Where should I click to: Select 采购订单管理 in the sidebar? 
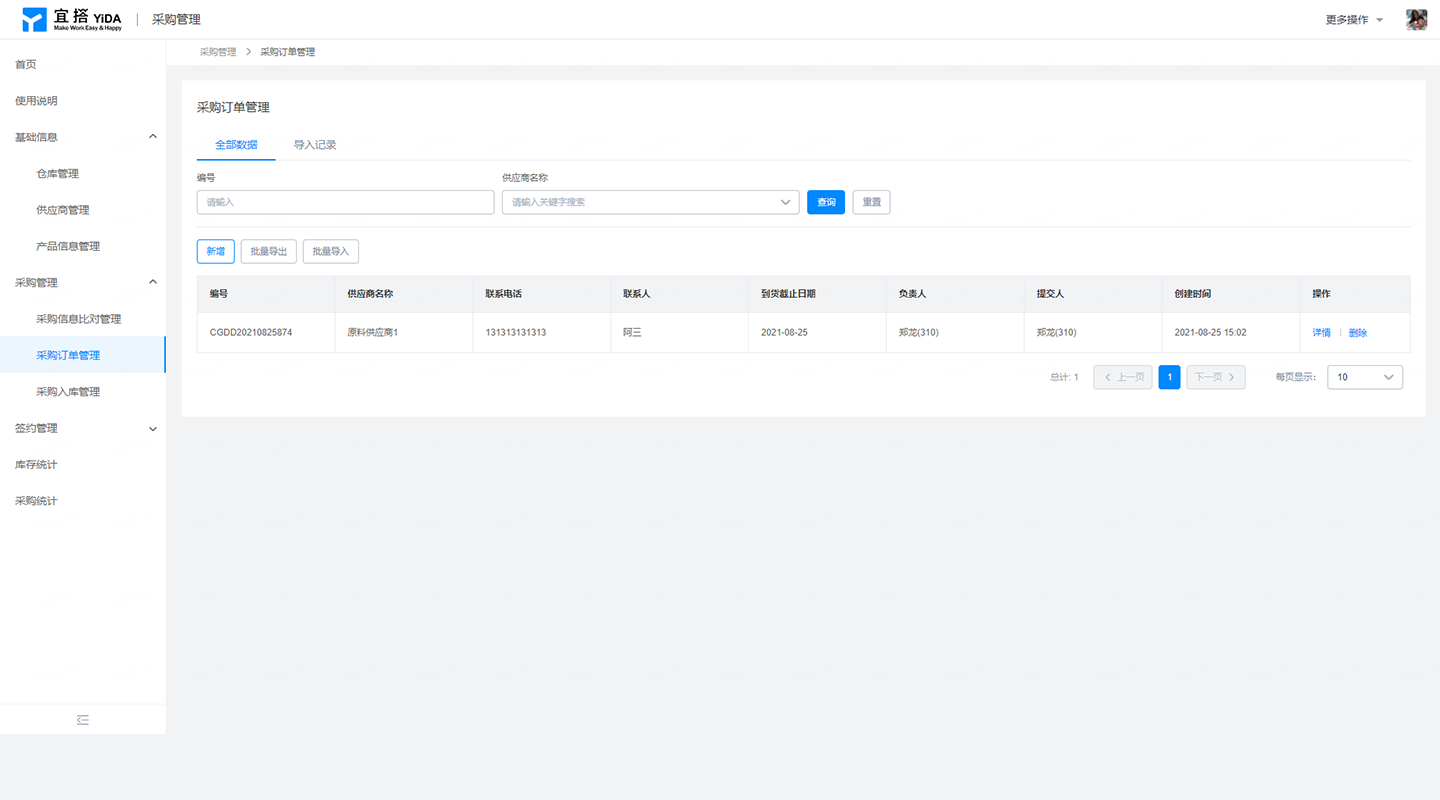pos(83,355)
